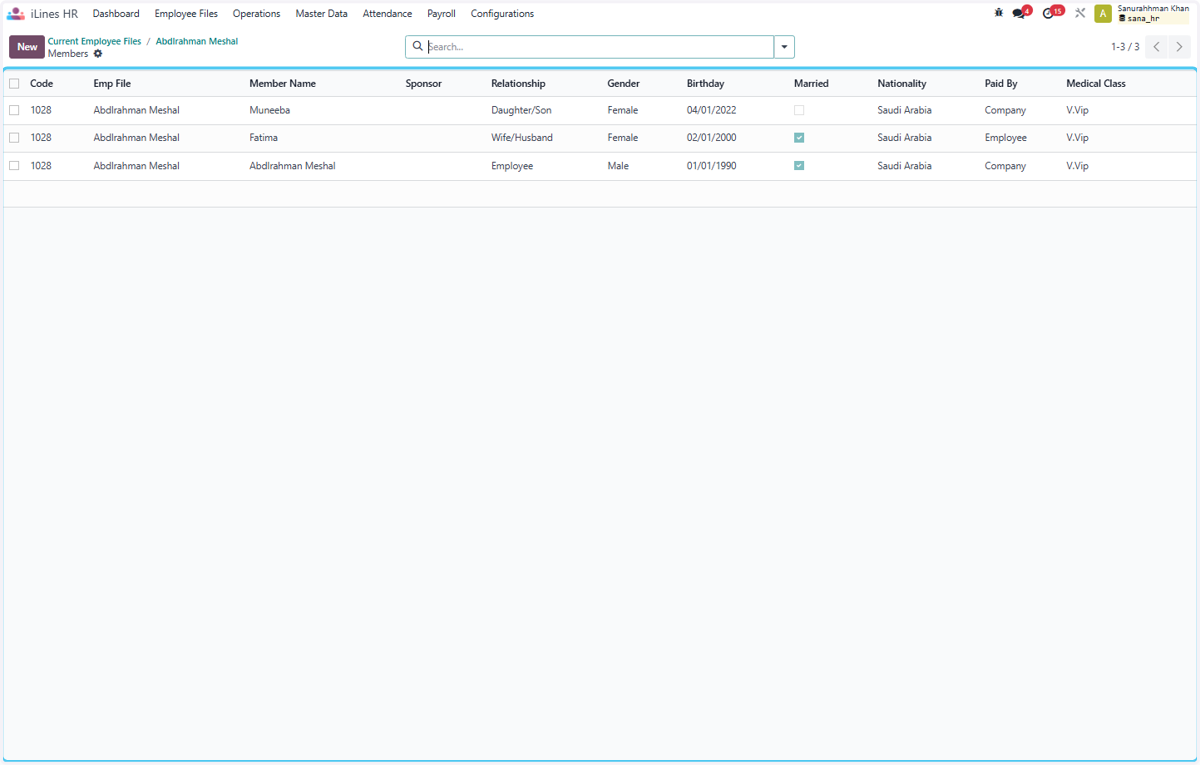Sort by the Medical Class column header
This screenshot has width=1200, height=765.
[x=1096, y=84]
